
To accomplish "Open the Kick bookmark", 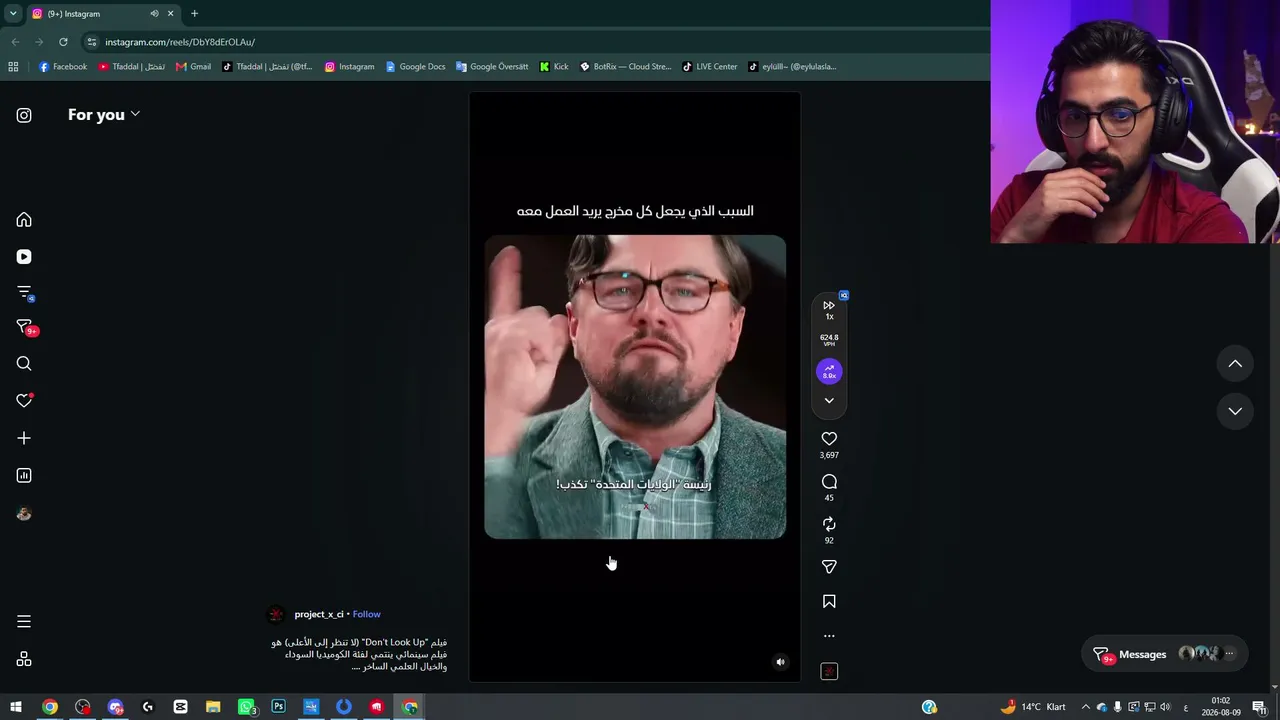I will [554, 67].
